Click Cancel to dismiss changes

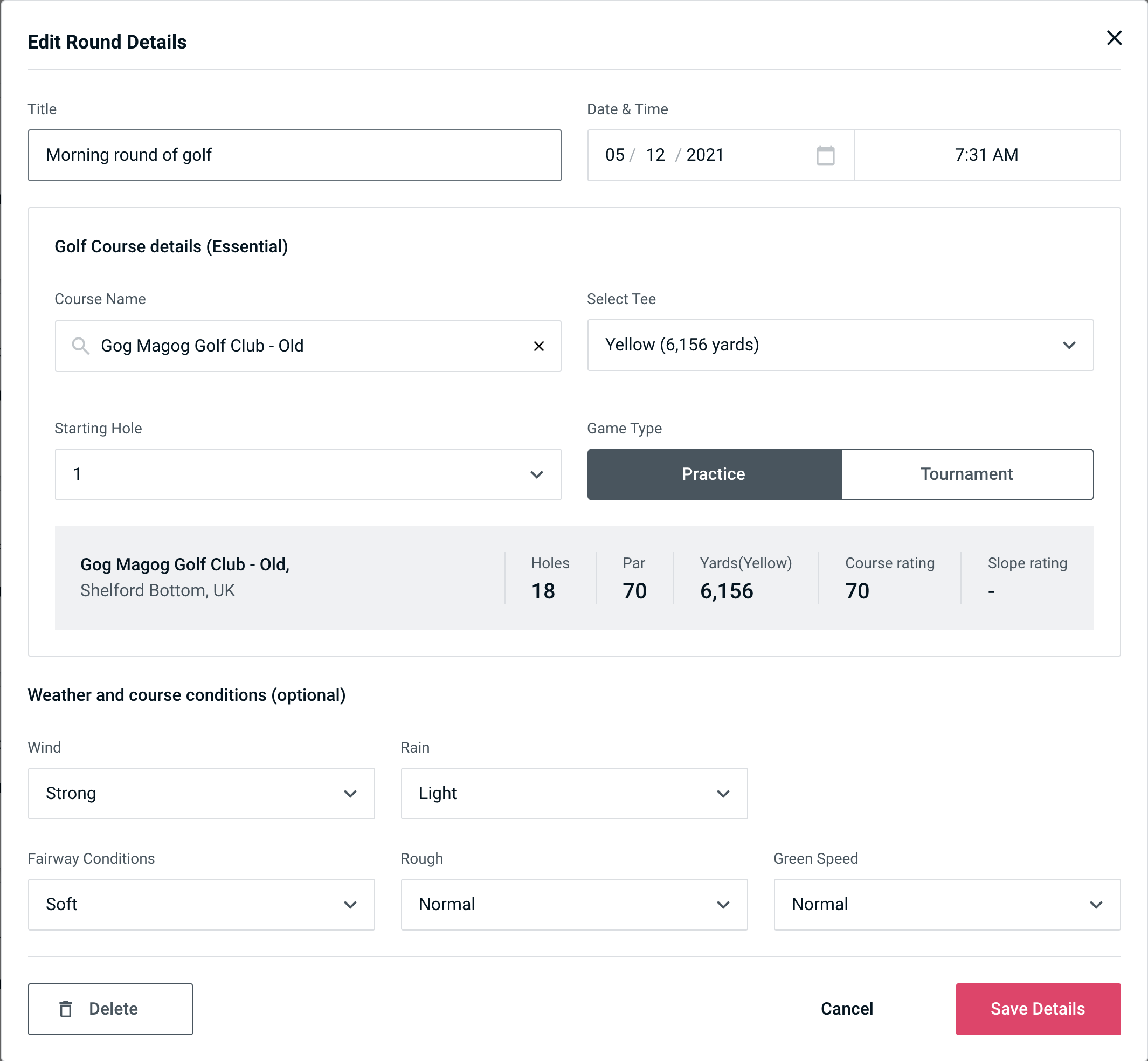click(846, 1008)
